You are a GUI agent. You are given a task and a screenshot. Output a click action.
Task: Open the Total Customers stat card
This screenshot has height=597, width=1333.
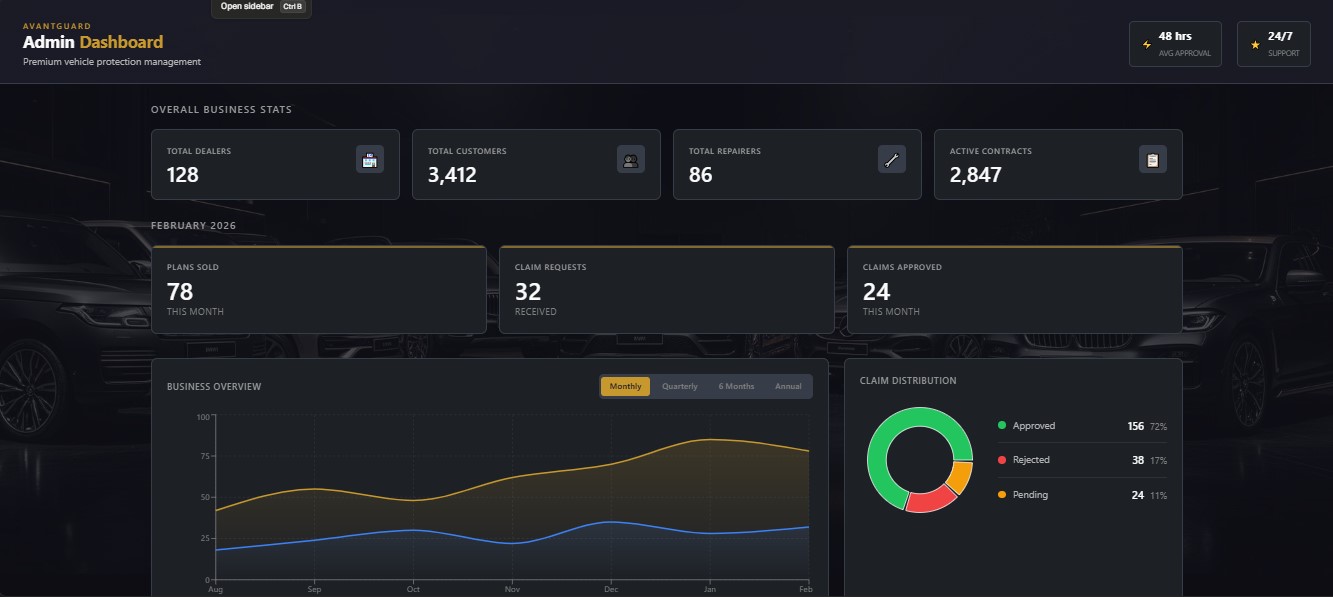[x=536, y=164]
